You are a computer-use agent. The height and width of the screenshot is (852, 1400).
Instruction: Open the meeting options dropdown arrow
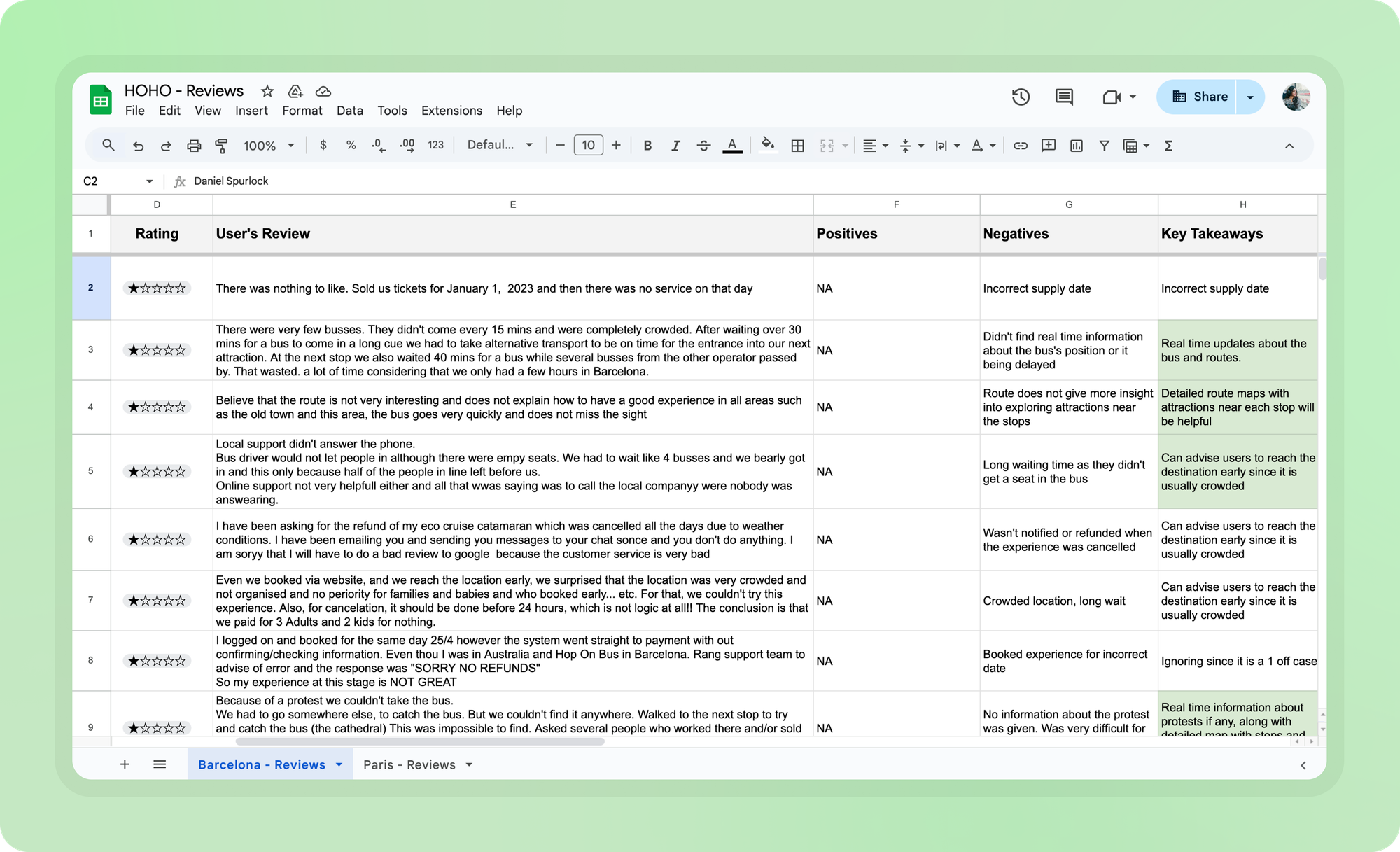pos(1133,97)
